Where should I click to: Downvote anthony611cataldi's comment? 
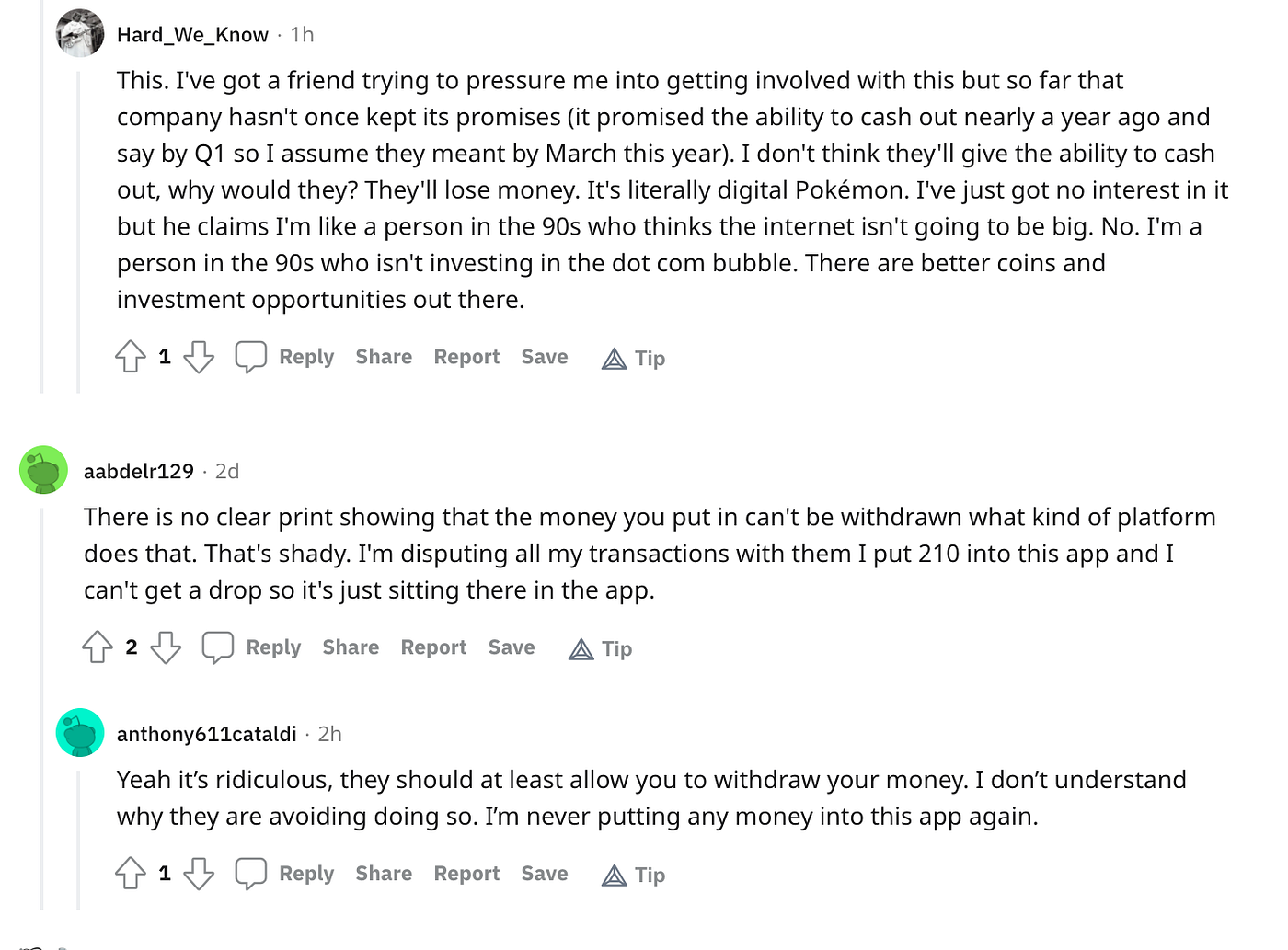[x=199, y=874]
